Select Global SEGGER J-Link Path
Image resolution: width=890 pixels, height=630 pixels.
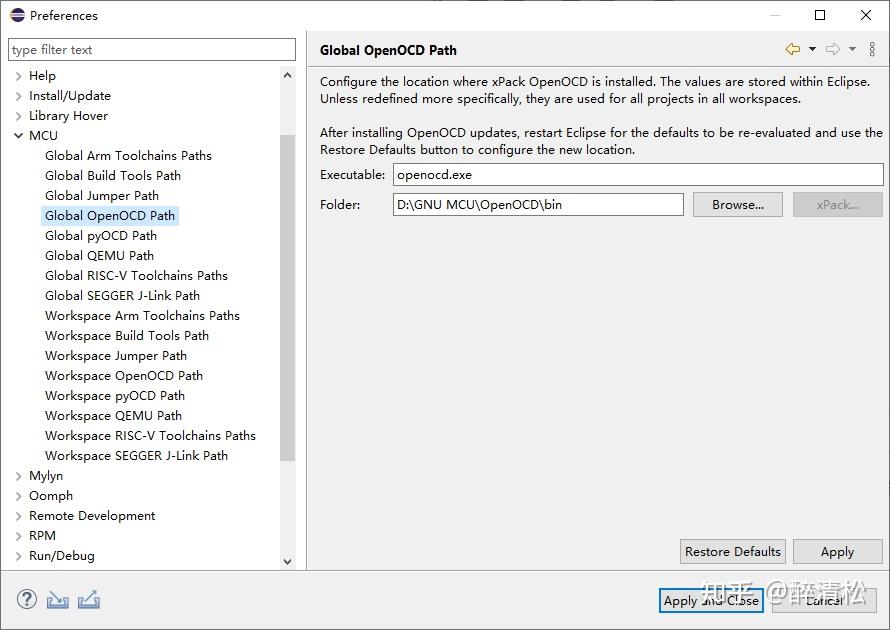coord(122,296)
